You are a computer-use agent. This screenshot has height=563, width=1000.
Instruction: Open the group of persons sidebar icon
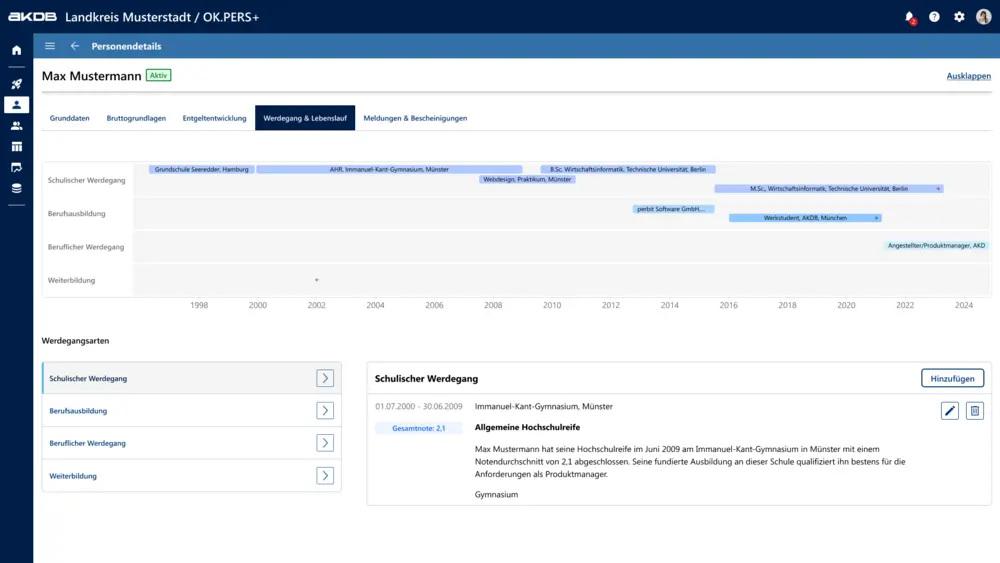[x=16, y=126]
